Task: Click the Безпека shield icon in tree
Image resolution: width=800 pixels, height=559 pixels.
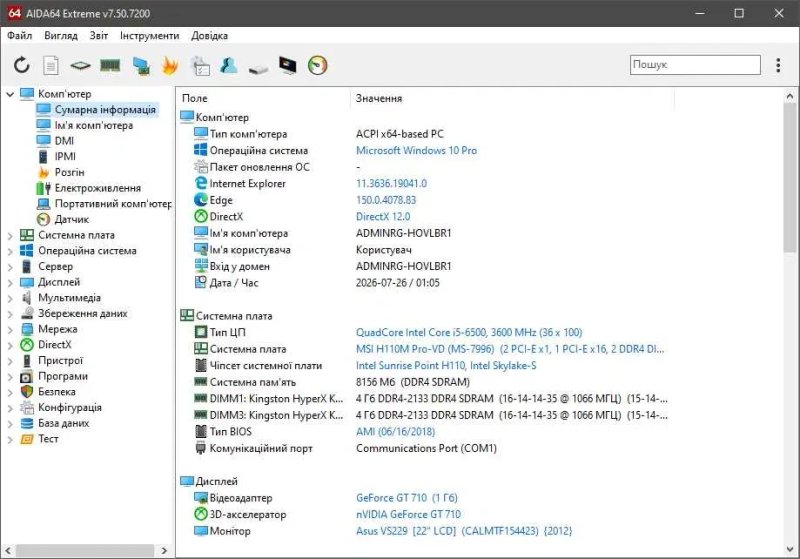Action: point(27,392)
